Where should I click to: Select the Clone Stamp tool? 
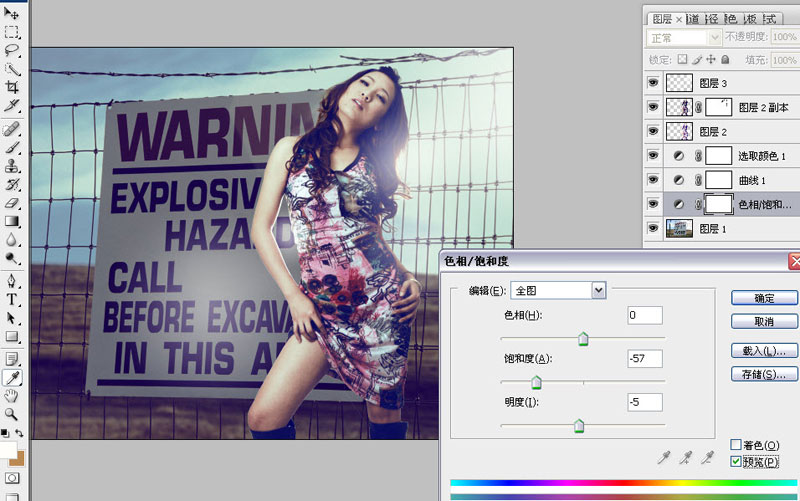pos(11,166)
